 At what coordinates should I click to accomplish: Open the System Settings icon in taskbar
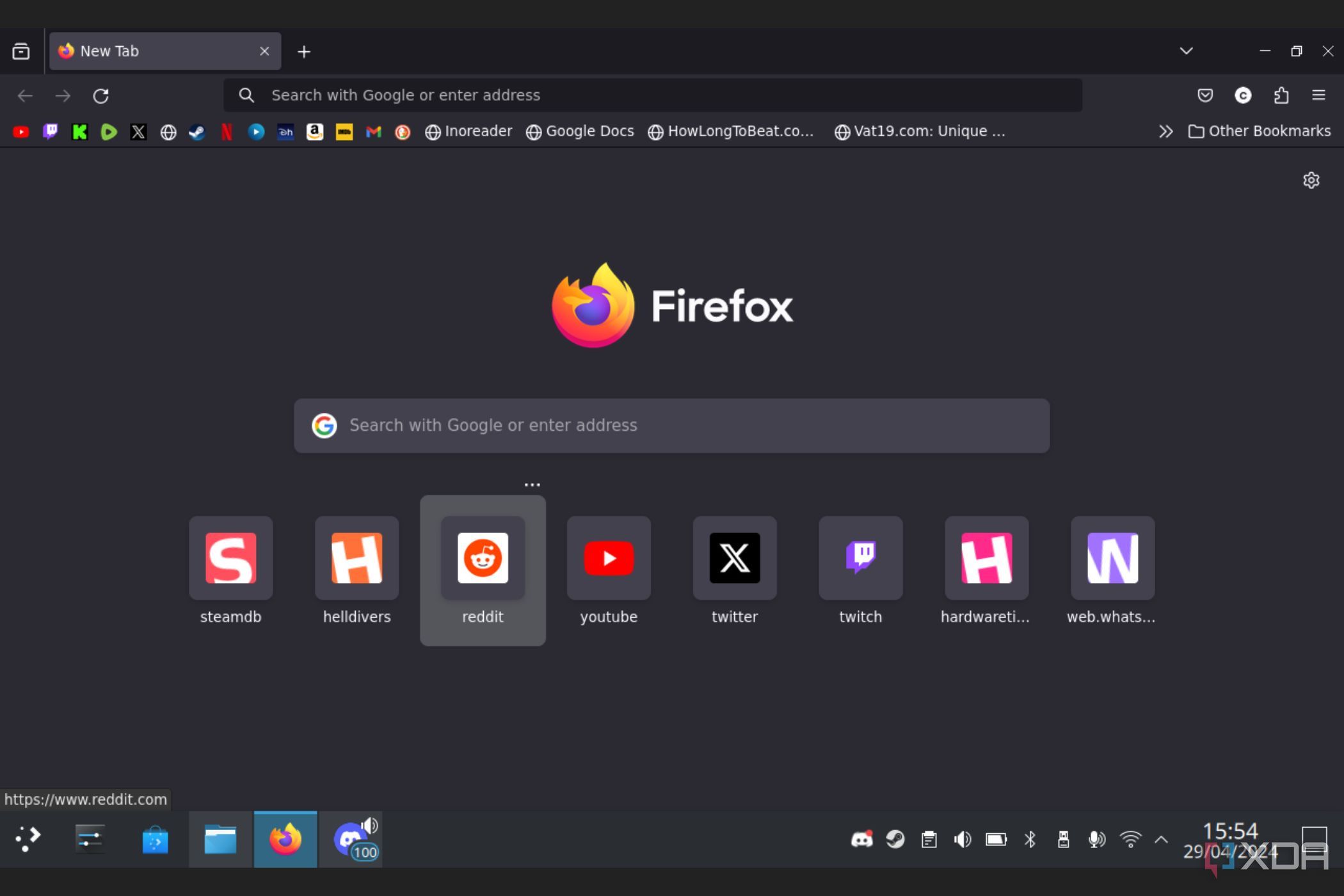click(x=90, y=839)
